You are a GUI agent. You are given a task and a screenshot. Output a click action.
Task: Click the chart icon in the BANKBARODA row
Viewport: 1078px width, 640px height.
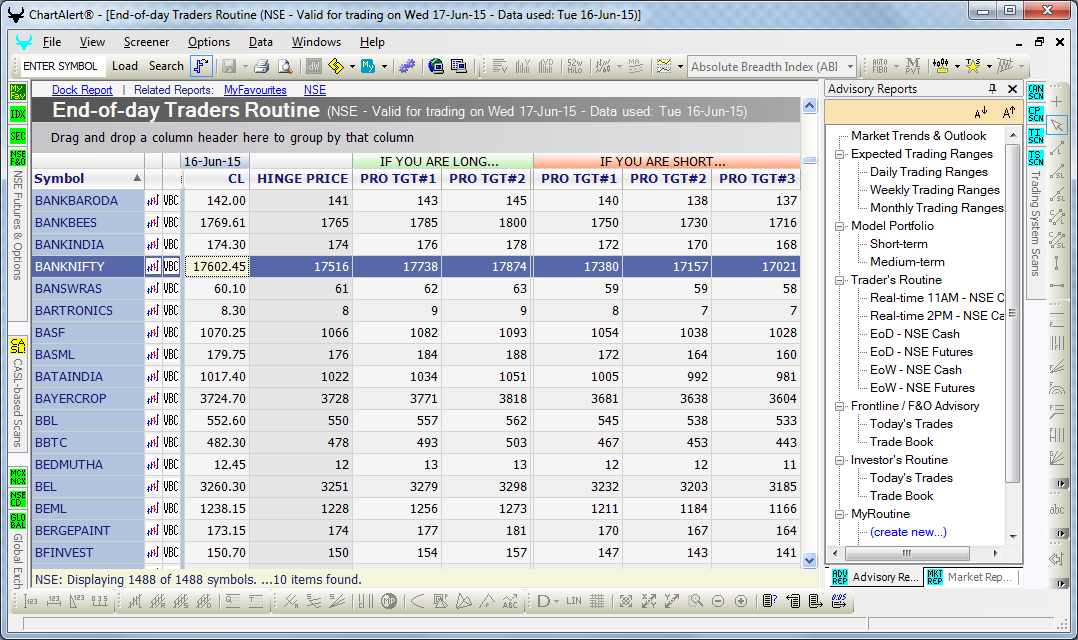pyautogui.click(x=153, y=201)
